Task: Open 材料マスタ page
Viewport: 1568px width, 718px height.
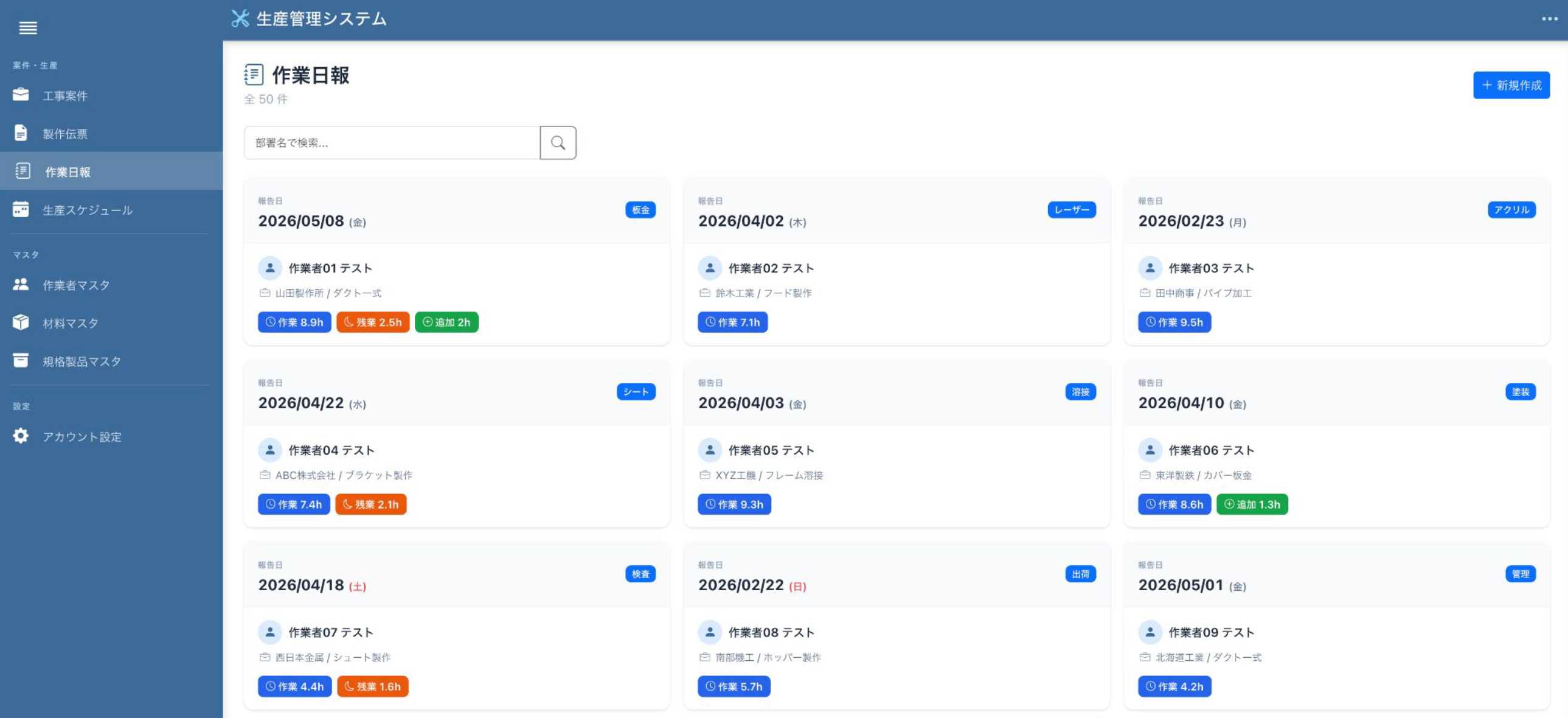Action: [x=111, y=322]
